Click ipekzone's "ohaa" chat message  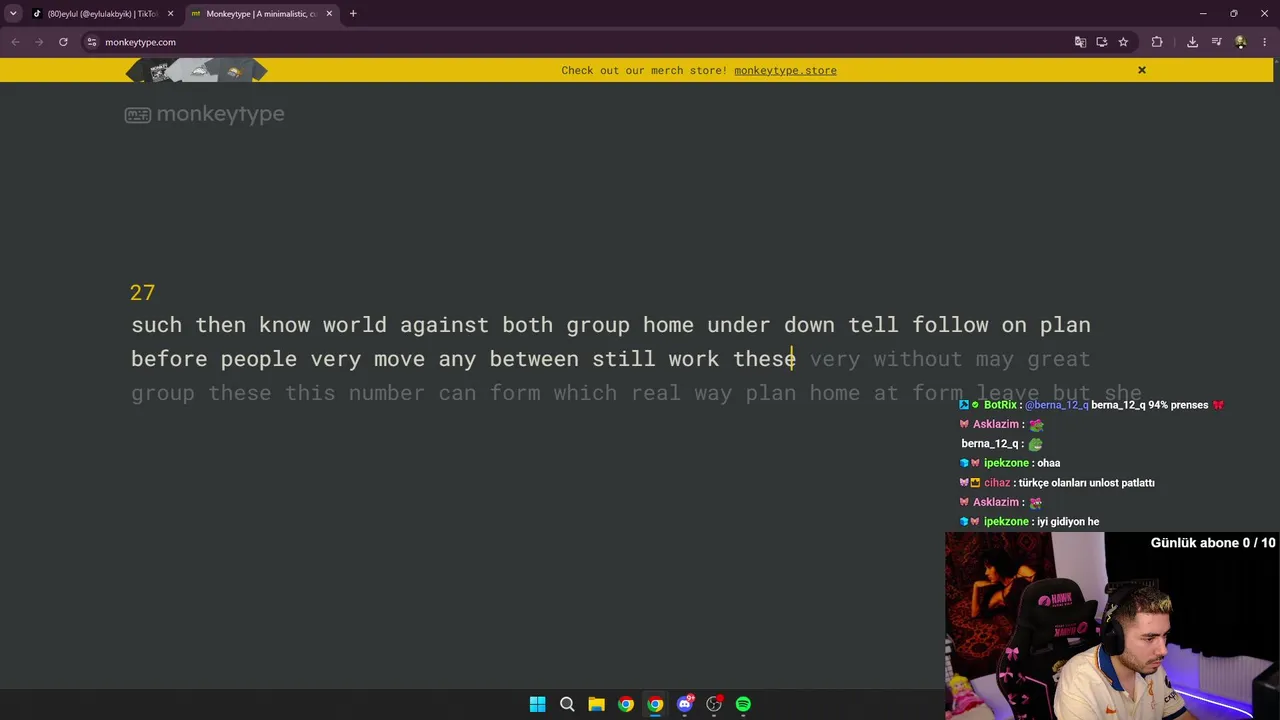1011,463
